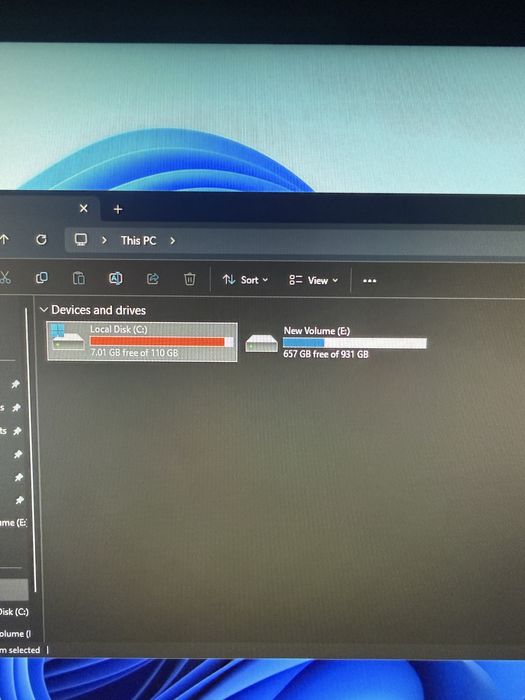The width and height of the screenshot is (525, 700).
Task: Expand chevron after This PC breadcrumb
Action: coord(172,241)
